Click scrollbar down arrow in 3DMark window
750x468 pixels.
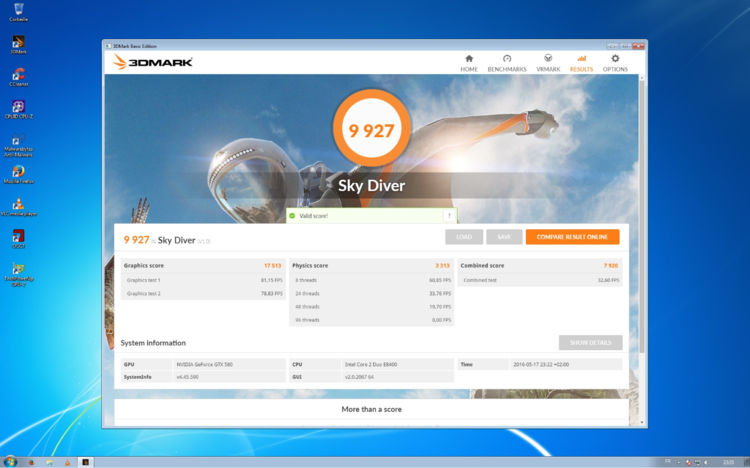pos(642,423)
